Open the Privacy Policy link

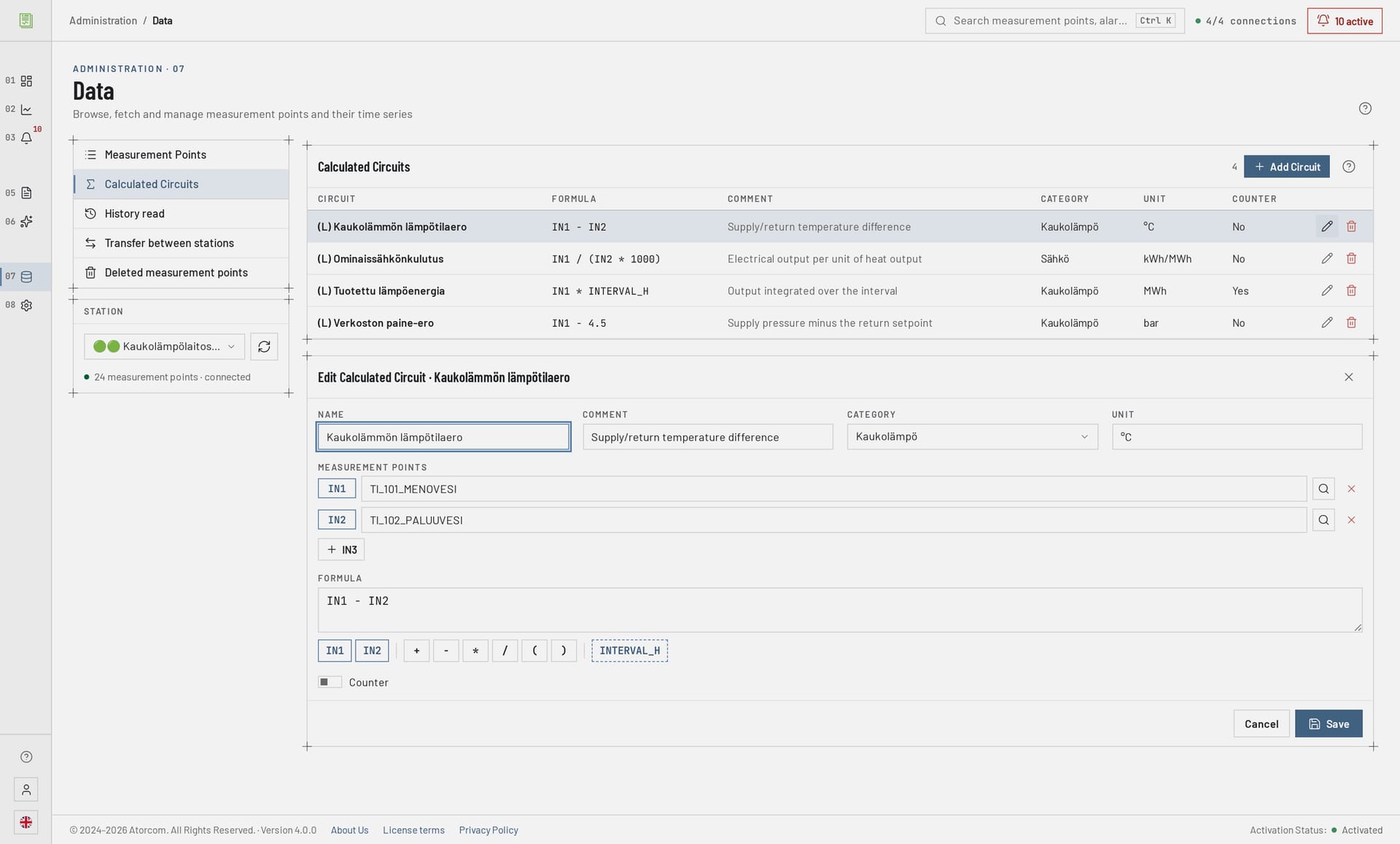tap(489, 830)
